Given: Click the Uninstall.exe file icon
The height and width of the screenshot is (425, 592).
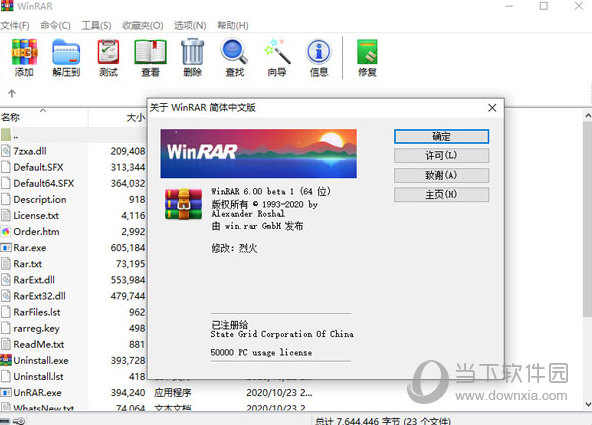Looking at the screenshot, I should click(6, 360).
